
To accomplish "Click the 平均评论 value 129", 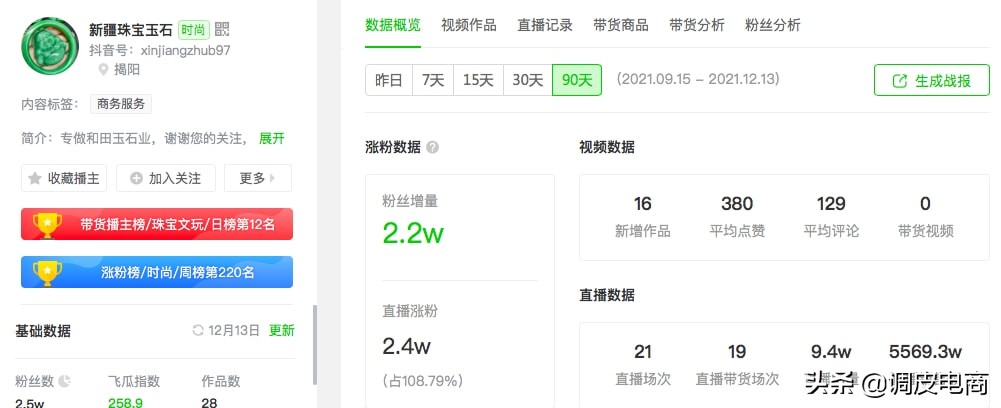I will [x=831, y=204].
